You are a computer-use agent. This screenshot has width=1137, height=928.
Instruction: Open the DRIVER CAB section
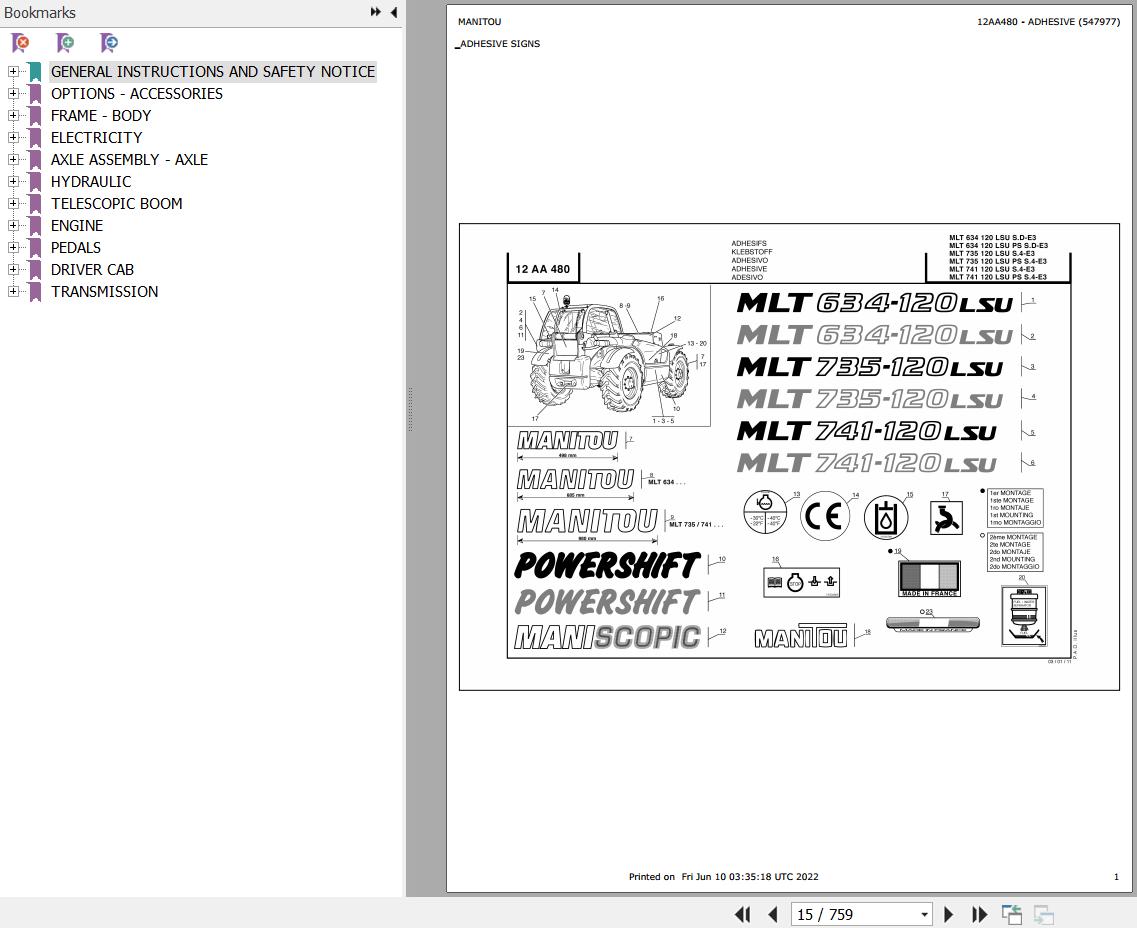coord(92,269)
